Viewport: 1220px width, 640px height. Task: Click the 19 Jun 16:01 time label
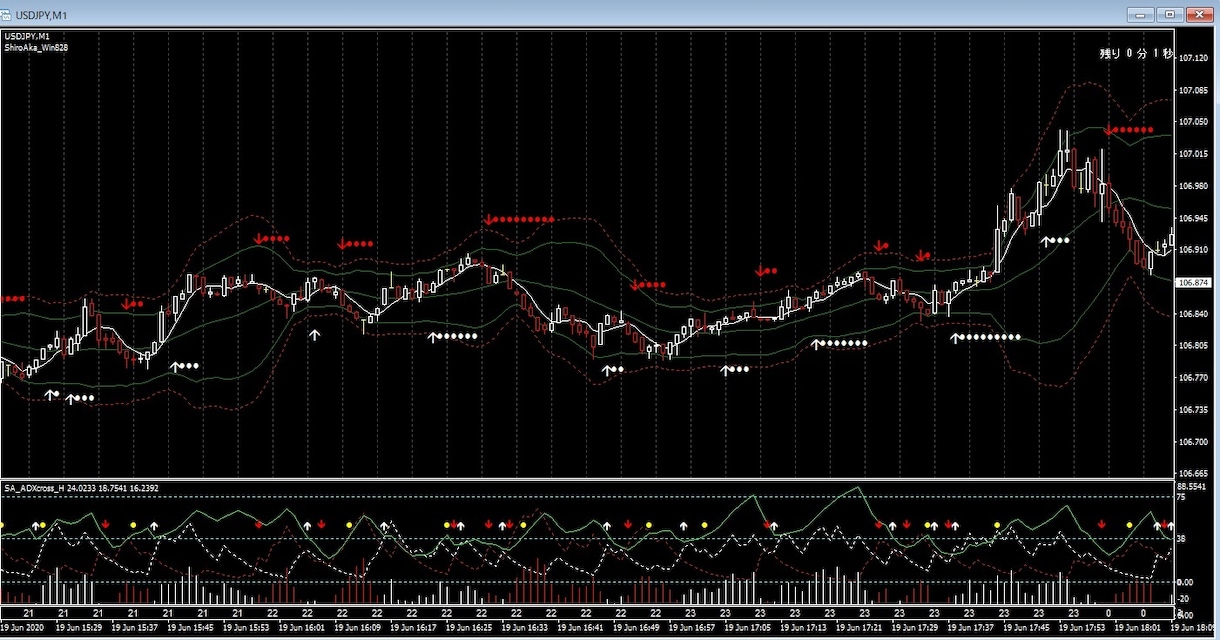[304, 628]
